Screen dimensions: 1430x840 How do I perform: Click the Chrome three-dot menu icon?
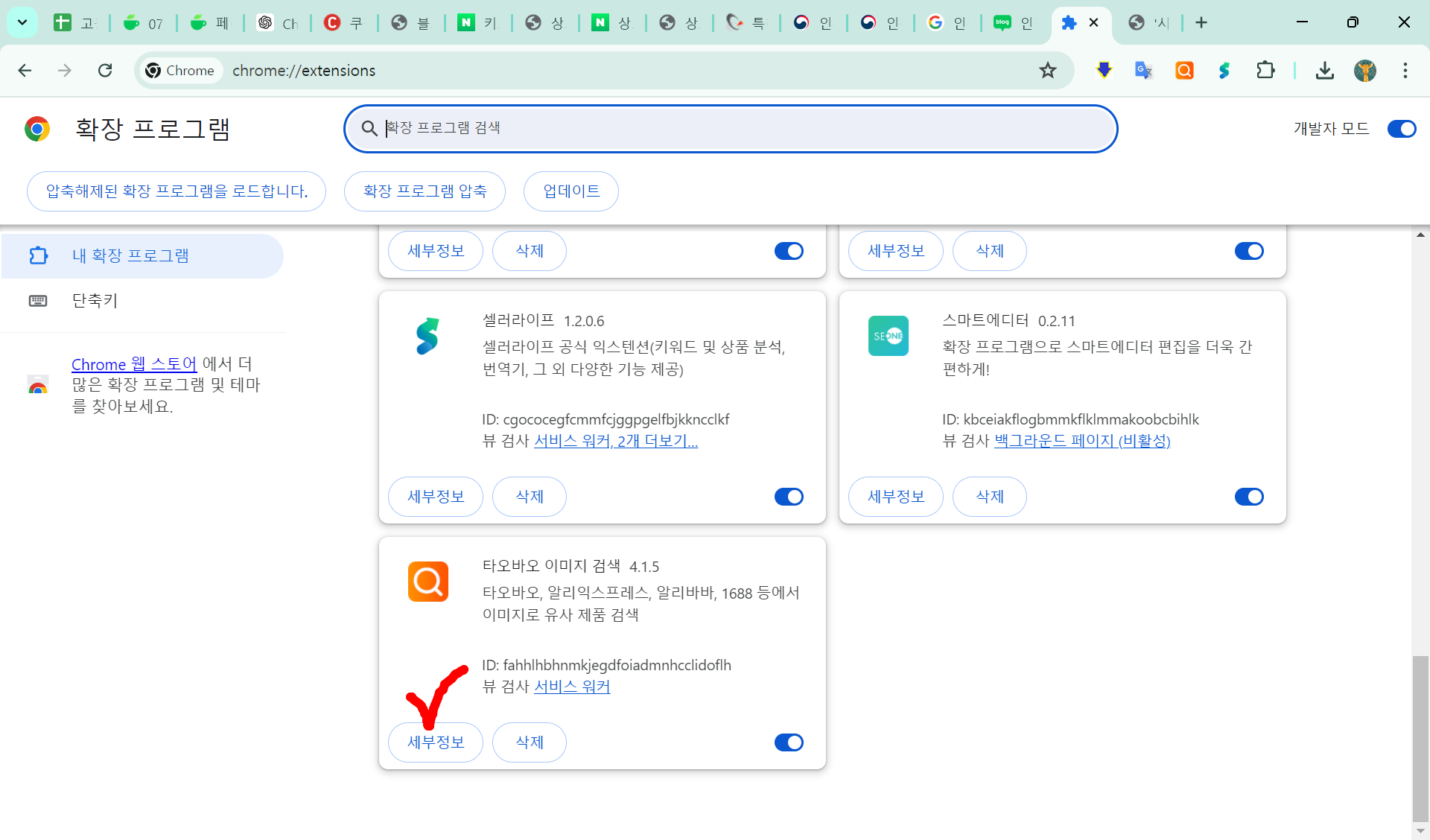[1405, 71]
